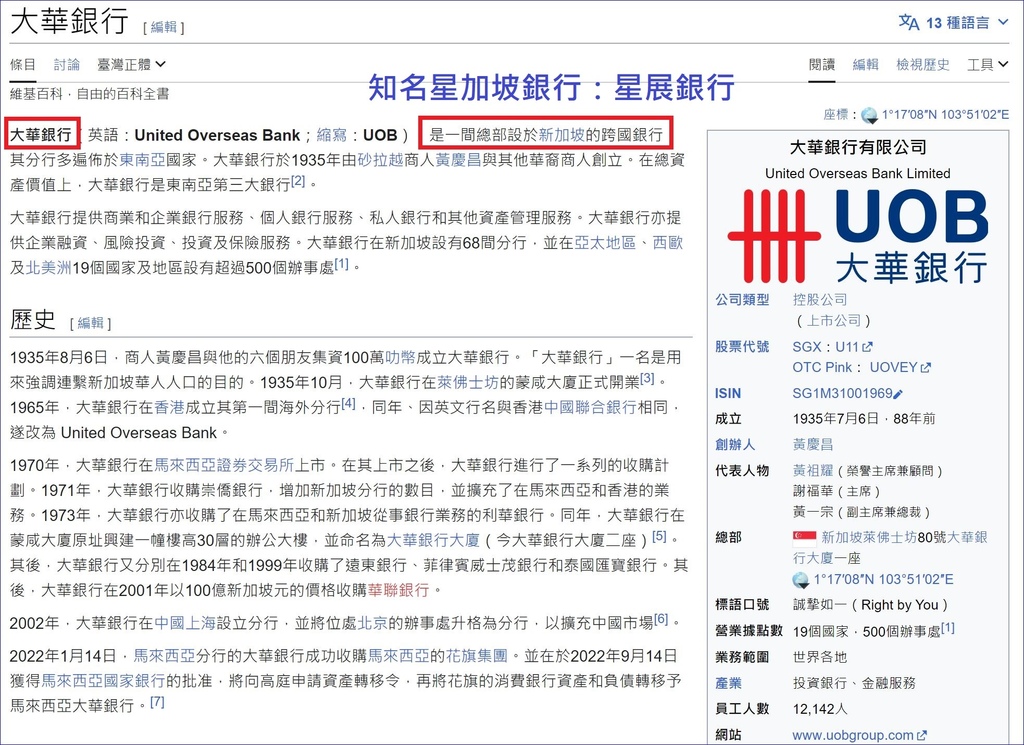The image size is (1024, 745).
Task: Open the 馬來西亞證券交易所 link
Action: 224,466
